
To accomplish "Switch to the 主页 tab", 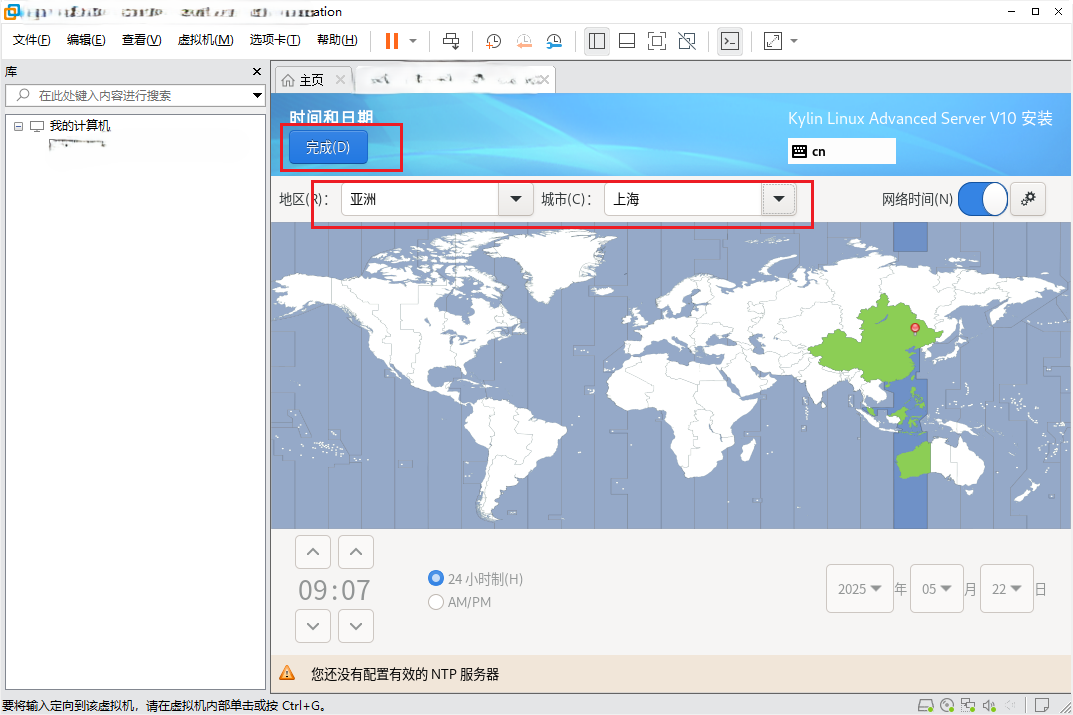I will [x=312, y=80].
